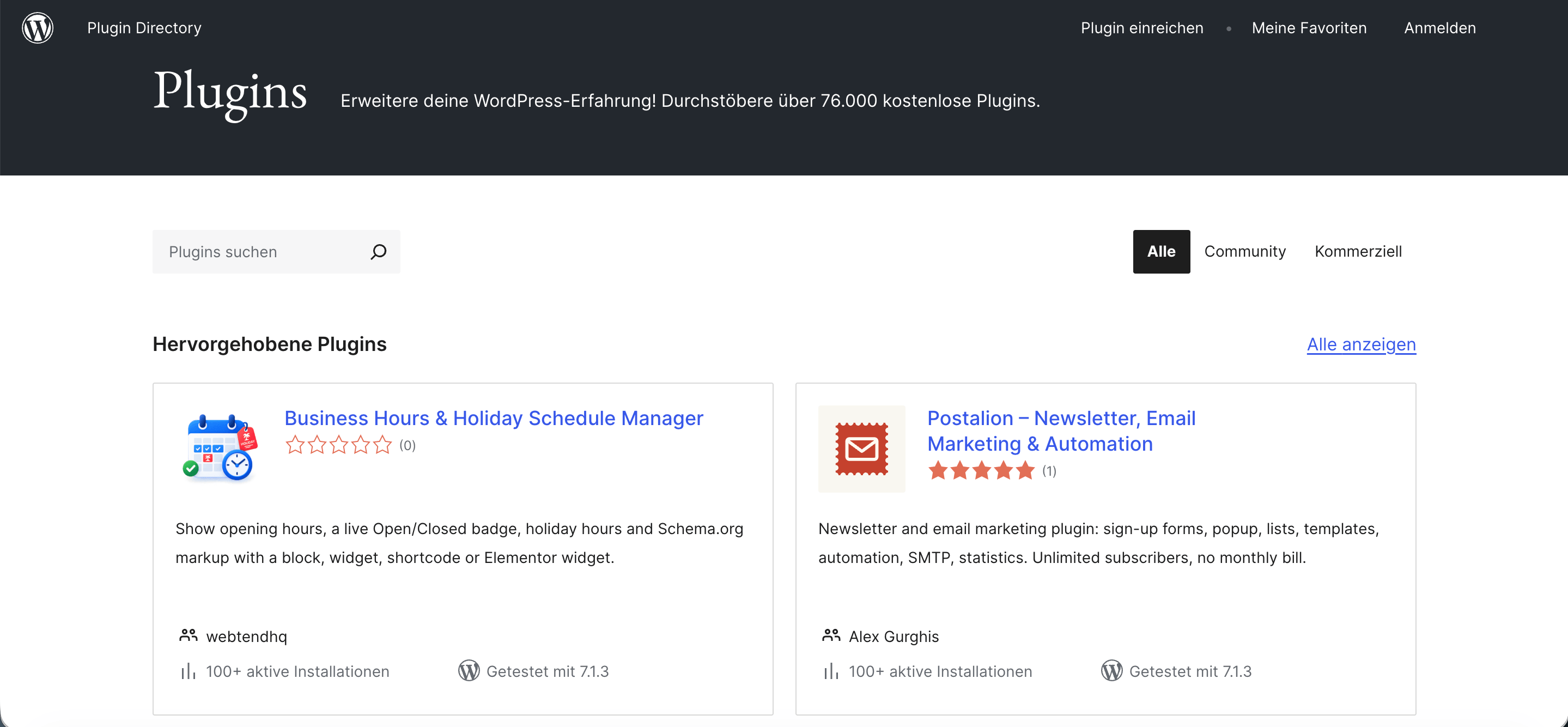
Task: Click the installs bar icon in Business Hours card
Action: (x=188, y=671)
